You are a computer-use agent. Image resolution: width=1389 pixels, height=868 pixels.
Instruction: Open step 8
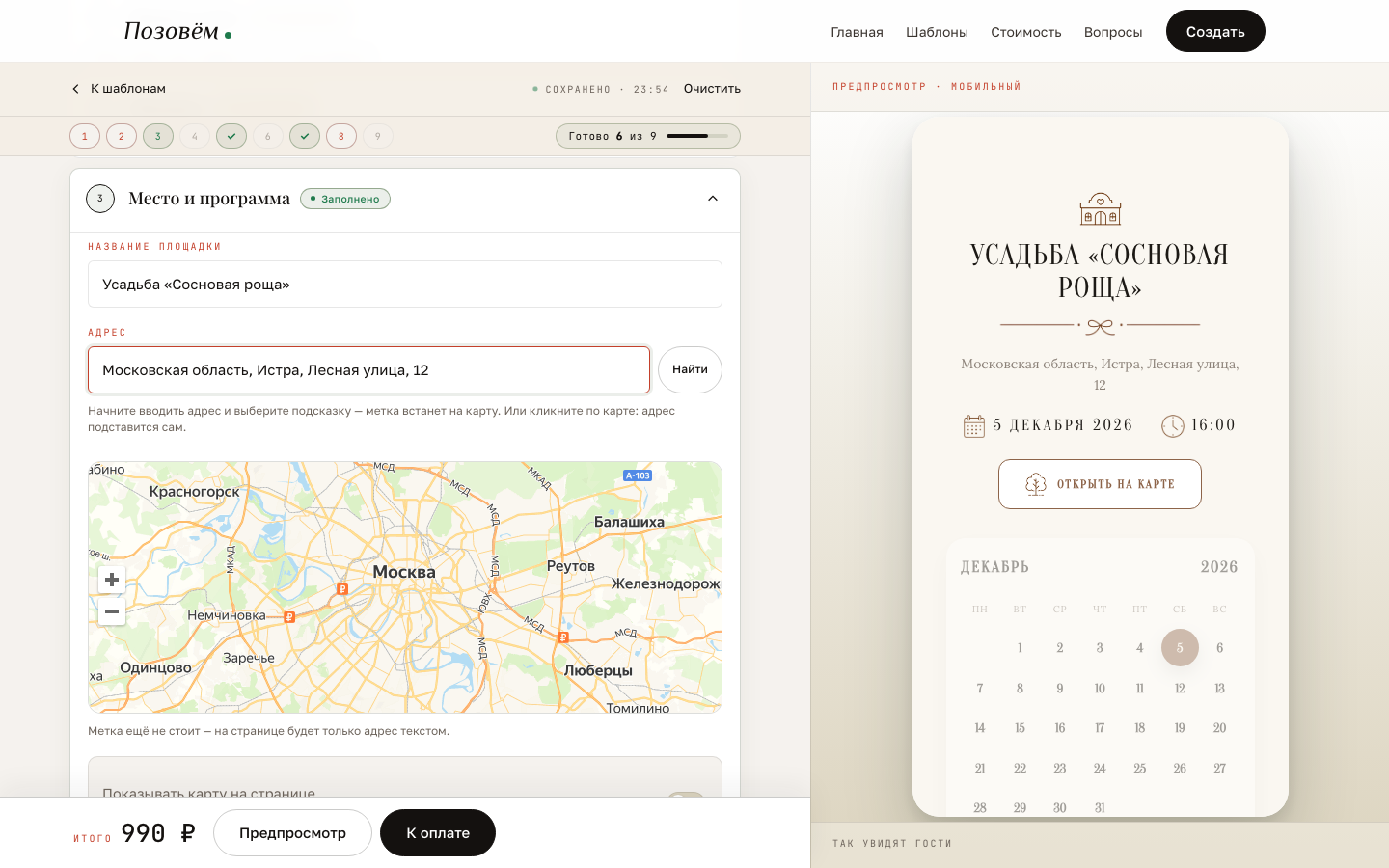[341, 136]
